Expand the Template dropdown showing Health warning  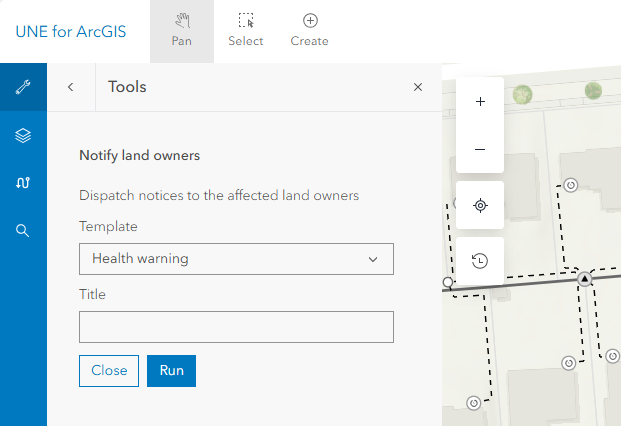pyautogui.click(x=236, y=259)
